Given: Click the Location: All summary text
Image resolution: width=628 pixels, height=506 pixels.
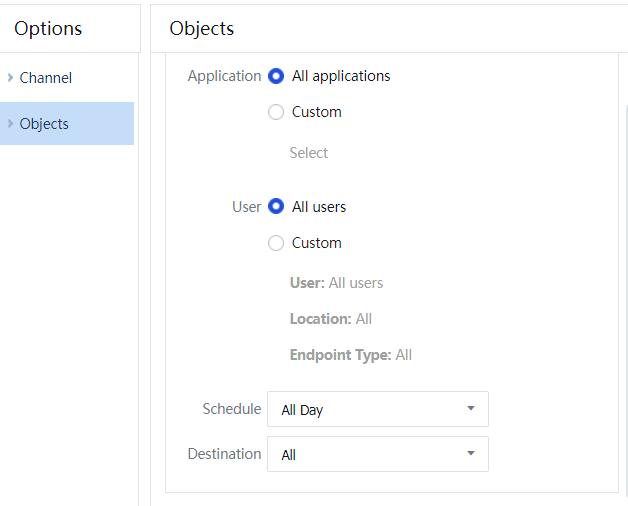Looking at the screenshot, I should pos(330,319).
